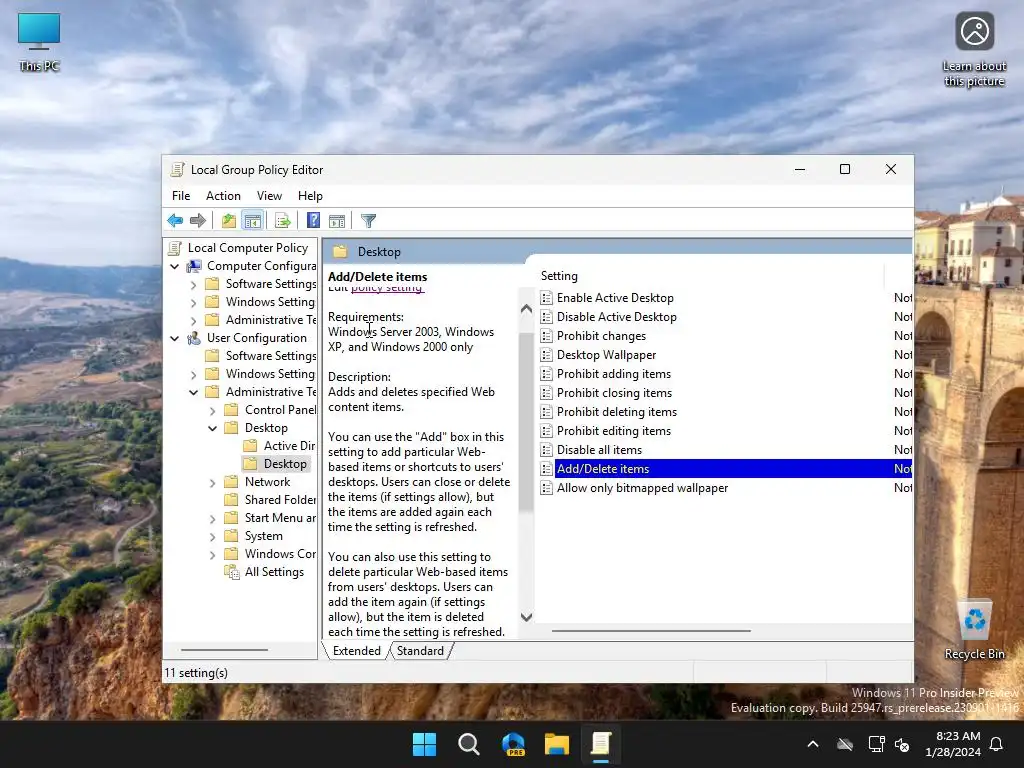Select Prohibit editing items policy

pyautogui.click(x=614, y=430)
